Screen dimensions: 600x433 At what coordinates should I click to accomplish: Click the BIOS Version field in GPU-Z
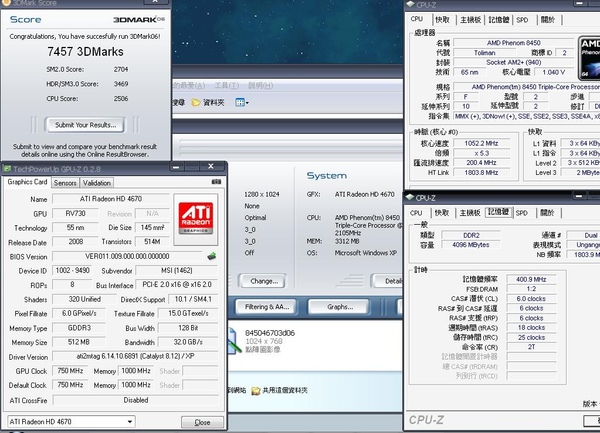coord(127,256)
